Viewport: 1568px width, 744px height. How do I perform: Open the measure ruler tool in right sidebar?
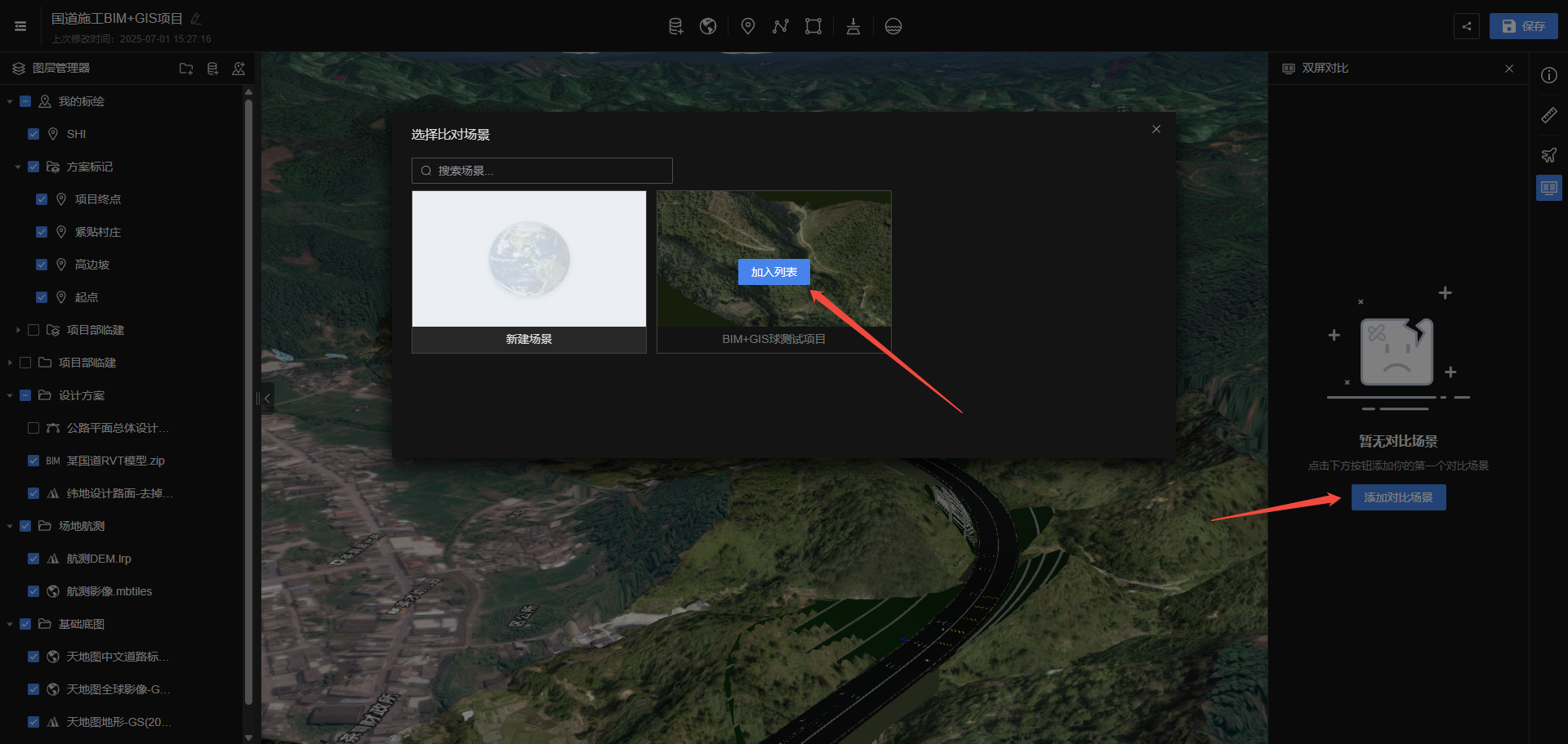(x=1548, y=115)
